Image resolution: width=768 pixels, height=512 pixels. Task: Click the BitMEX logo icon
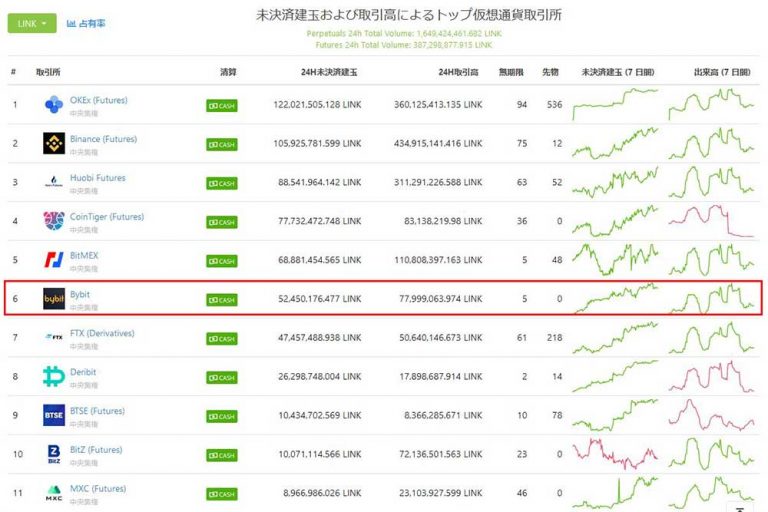point(54,260)
